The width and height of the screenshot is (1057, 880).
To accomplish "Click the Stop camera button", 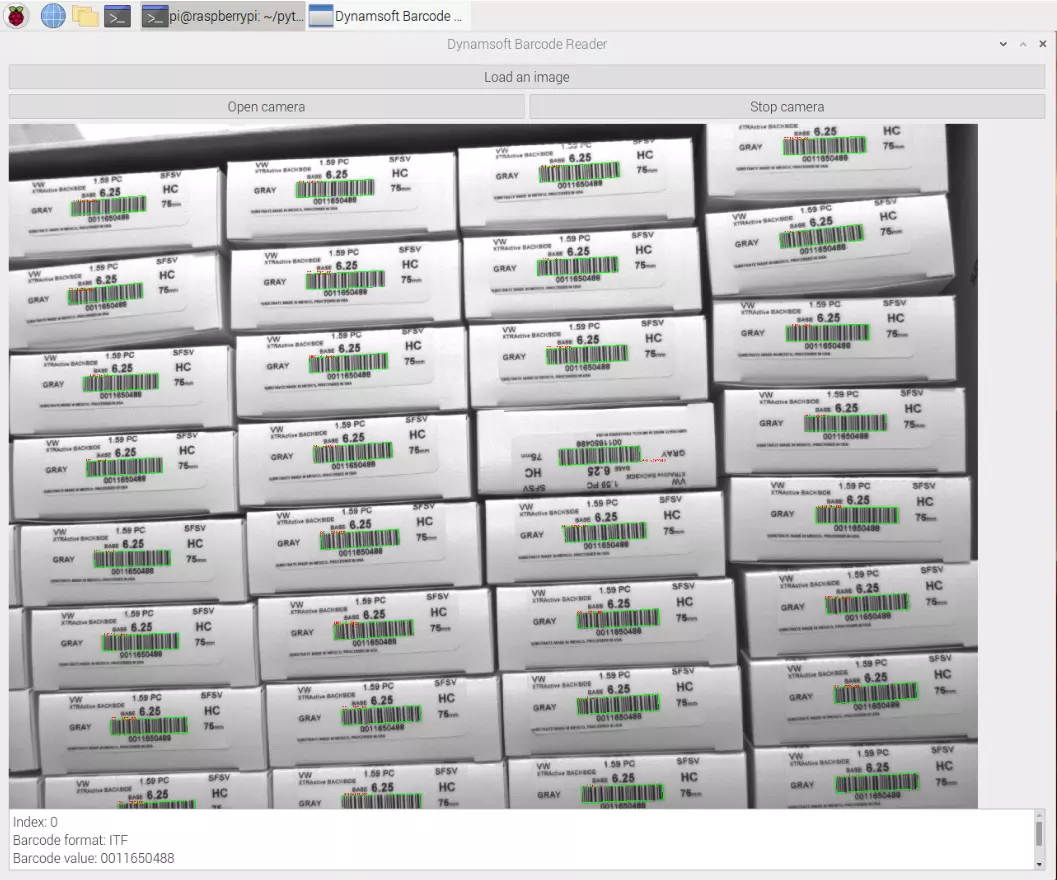I will click(787, 107).
